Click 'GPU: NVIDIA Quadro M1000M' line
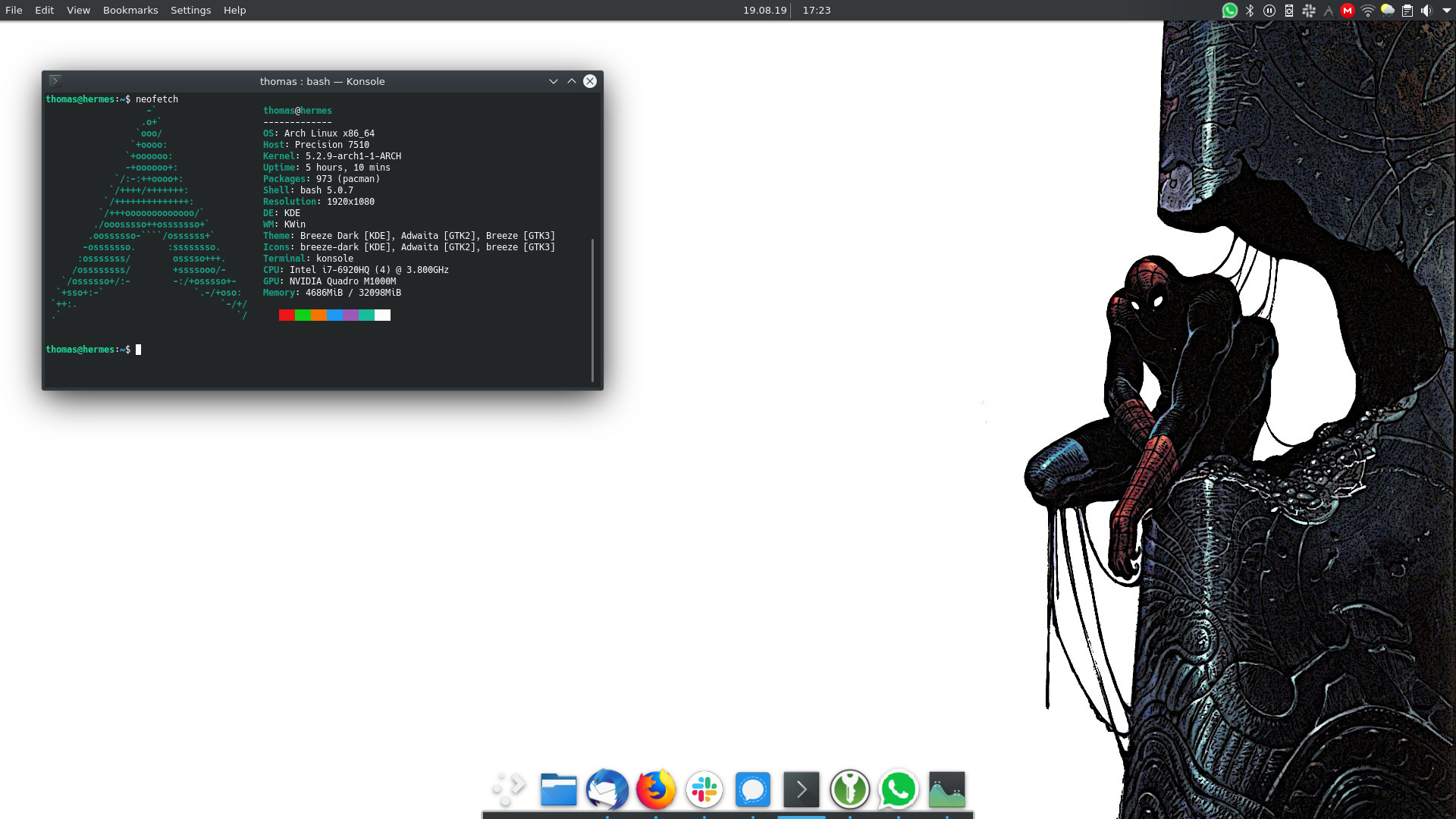The width and height of the screenshot is (1456, 819). pyautogui.click(x=329, y=281)
